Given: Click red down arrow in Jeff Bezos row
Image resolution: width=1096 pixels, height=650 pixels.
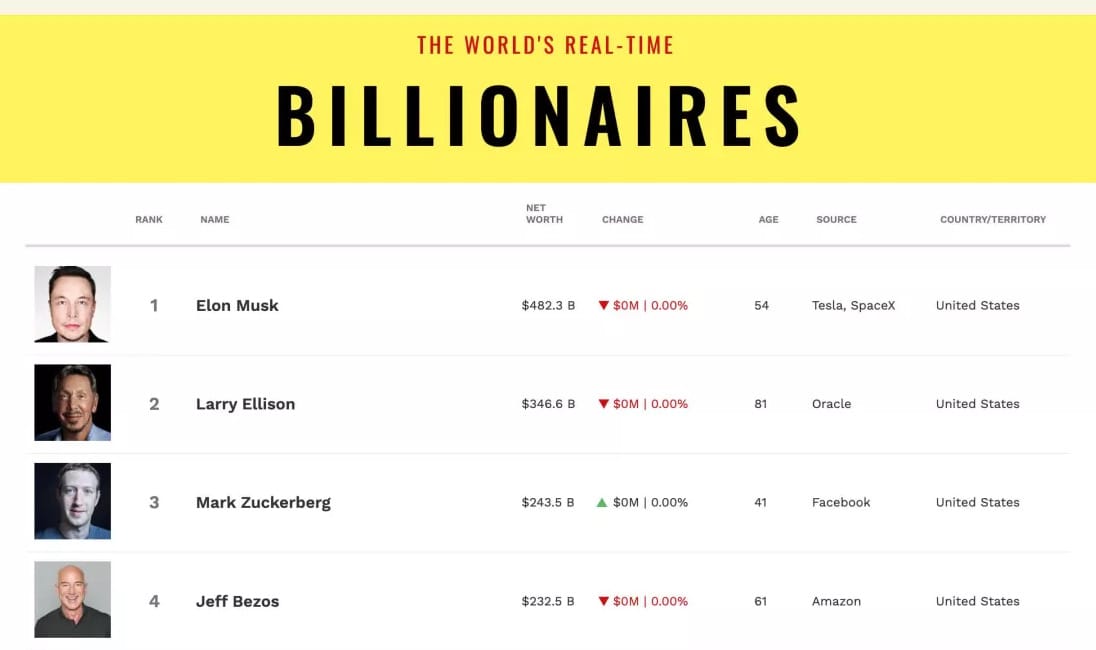Looking at the screenshot, I should (x=603, y=602).
